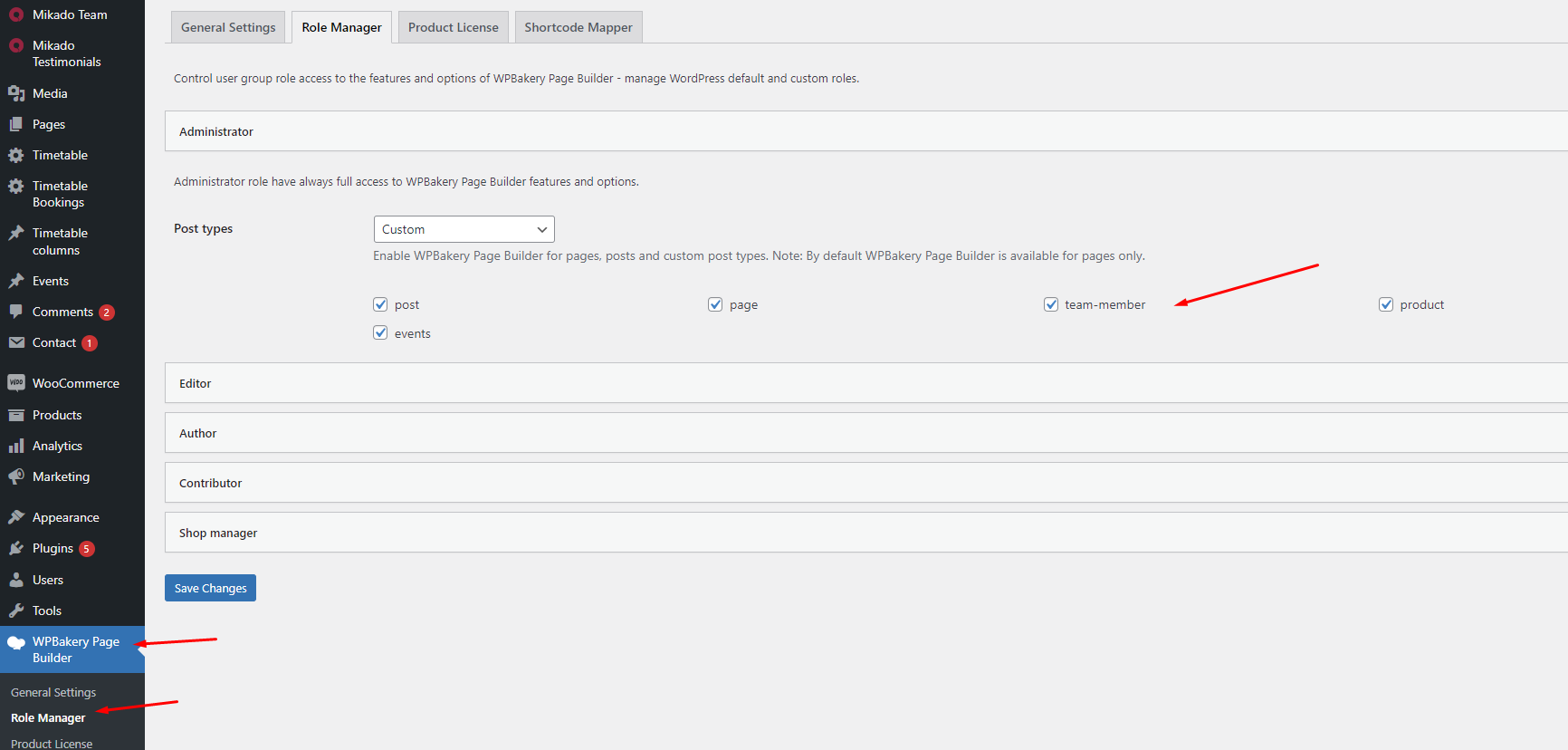Click the Timetable gear icon

16,155
